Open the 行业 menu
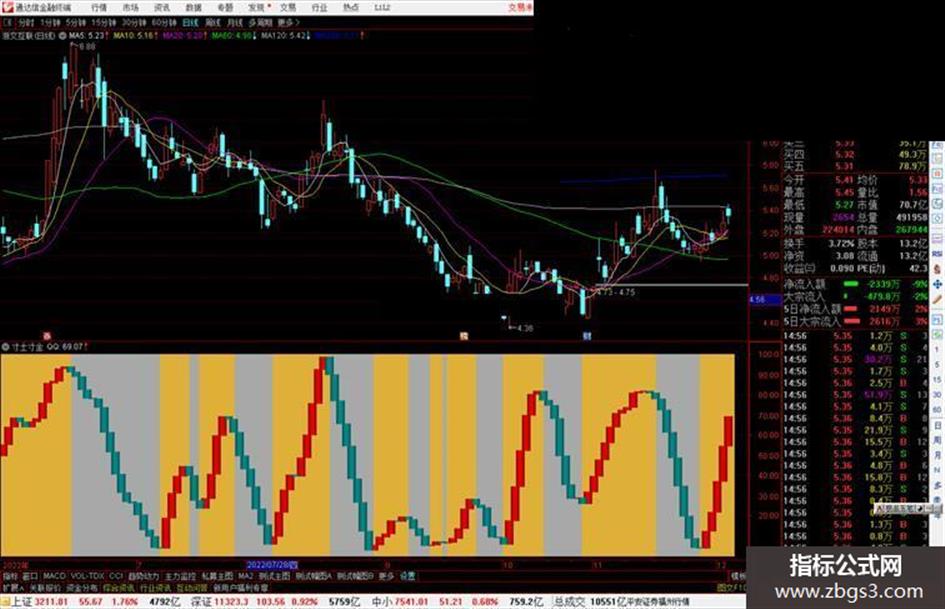The image size is (945, 609). [x=319, y=8]
